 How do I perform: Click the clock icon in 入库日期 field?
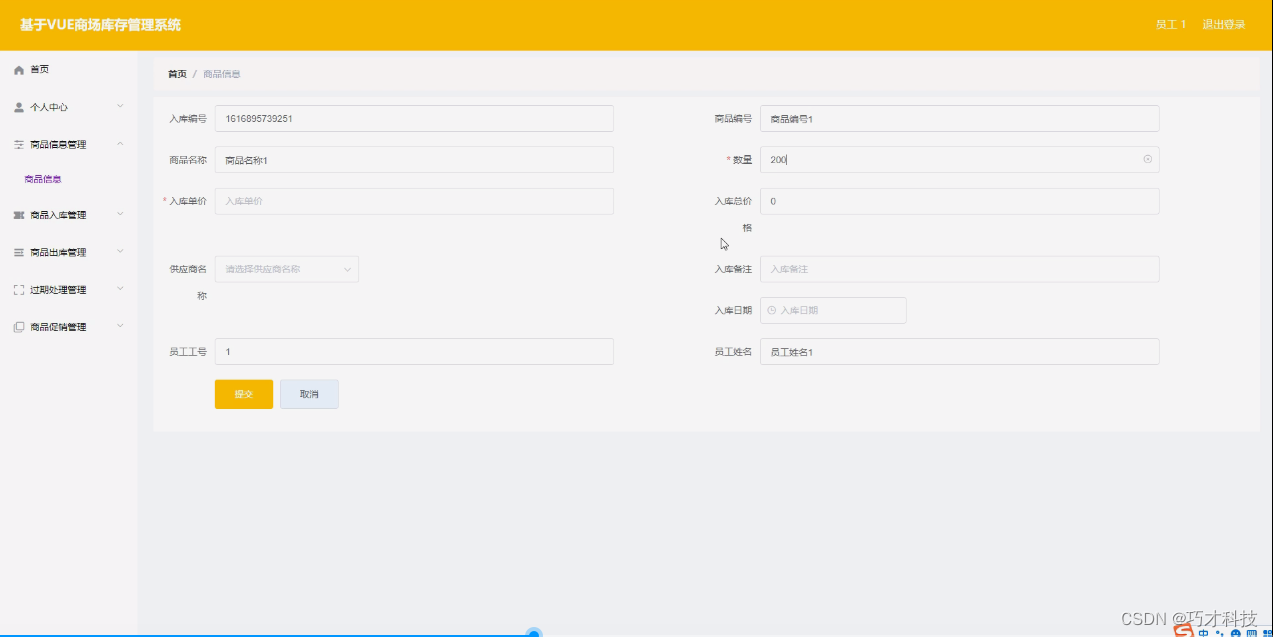pyautogui.click(x=771, y=310)
